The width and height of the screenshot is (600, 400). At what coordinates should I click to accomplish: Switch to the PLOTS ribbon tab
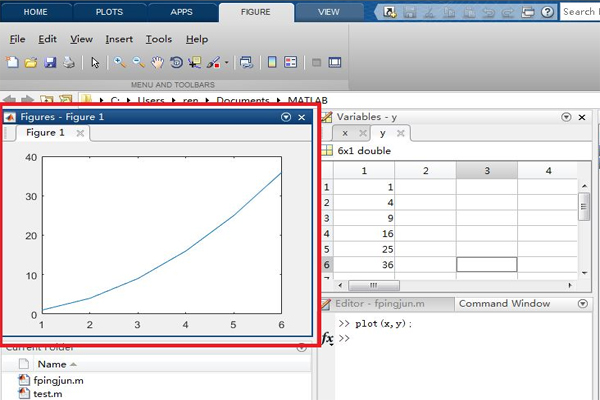tap(109, 11)
